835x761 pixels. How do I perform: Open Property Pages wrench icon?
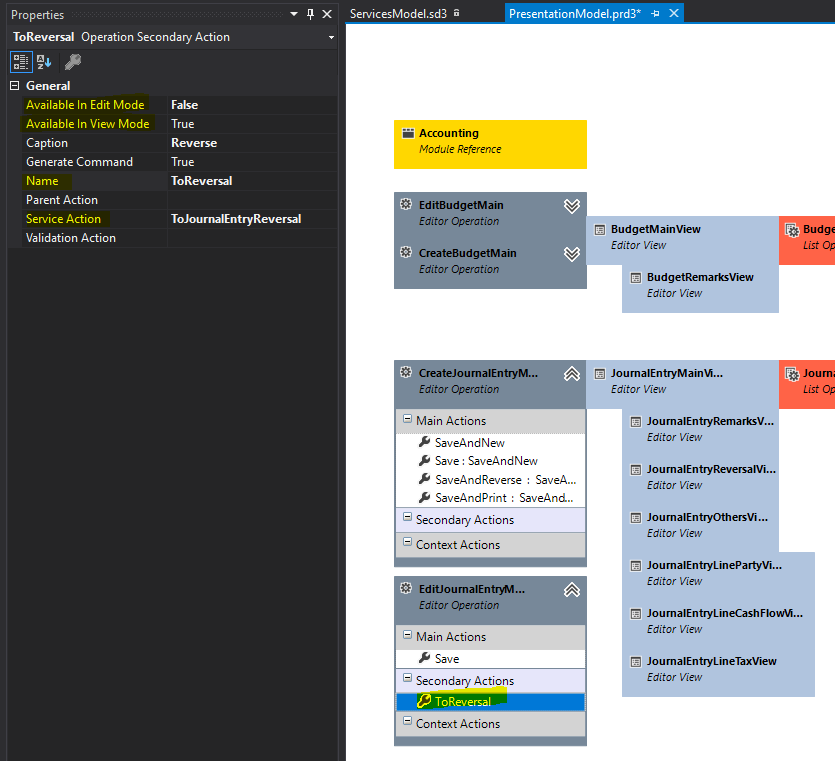point(73,62)
